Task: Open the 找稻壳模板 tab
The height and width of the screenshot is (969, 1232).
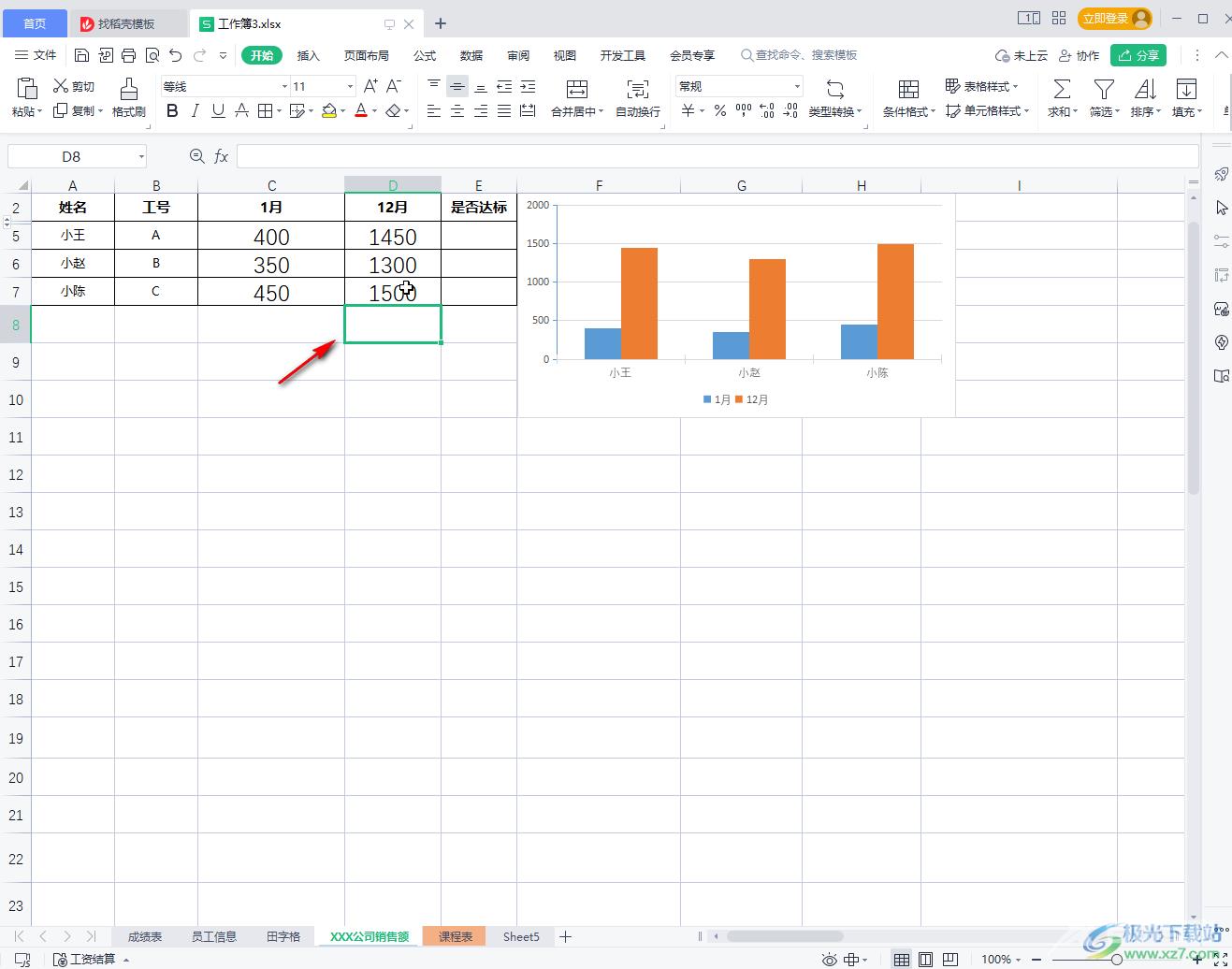Action: click(126, 23)
